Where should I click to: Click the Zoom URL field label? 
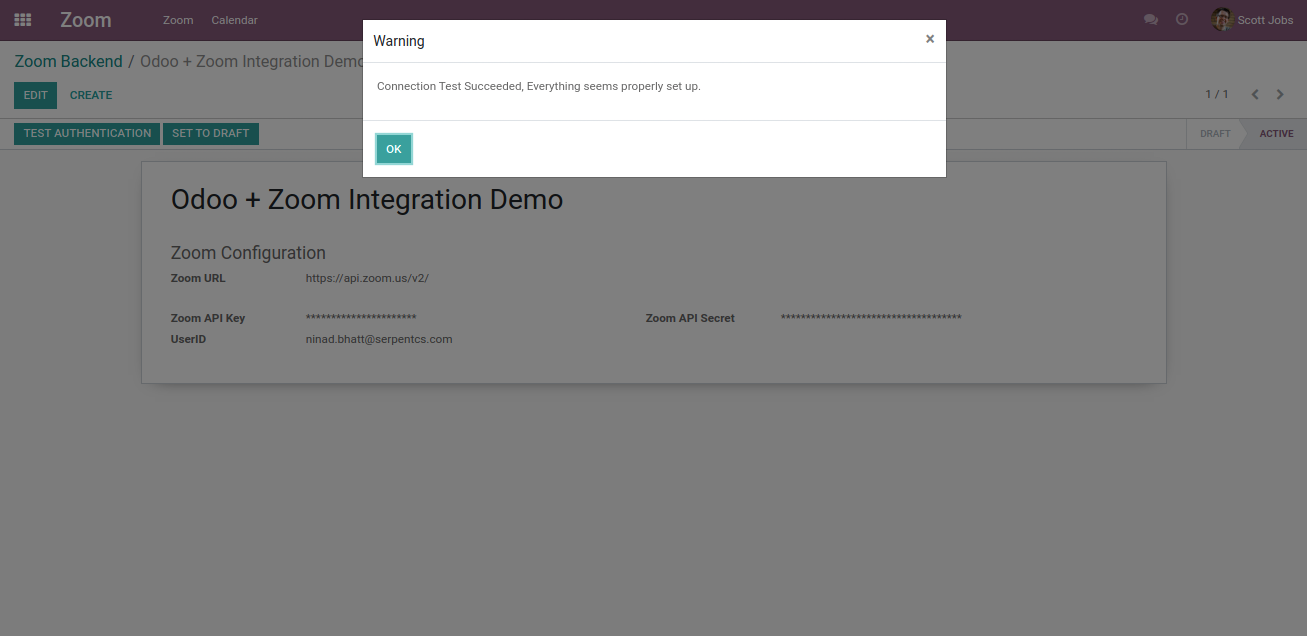pyautogui.click(x=198, y=278)
